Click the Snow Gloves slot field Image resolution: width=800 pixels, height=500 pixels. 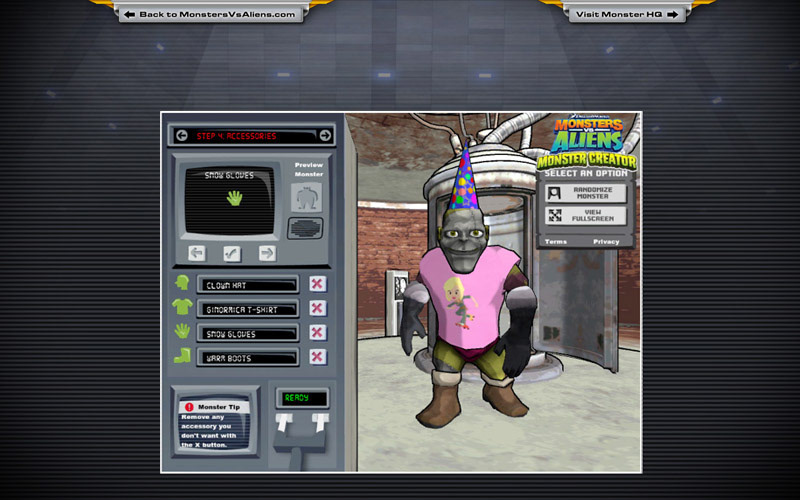coord(248,334)
